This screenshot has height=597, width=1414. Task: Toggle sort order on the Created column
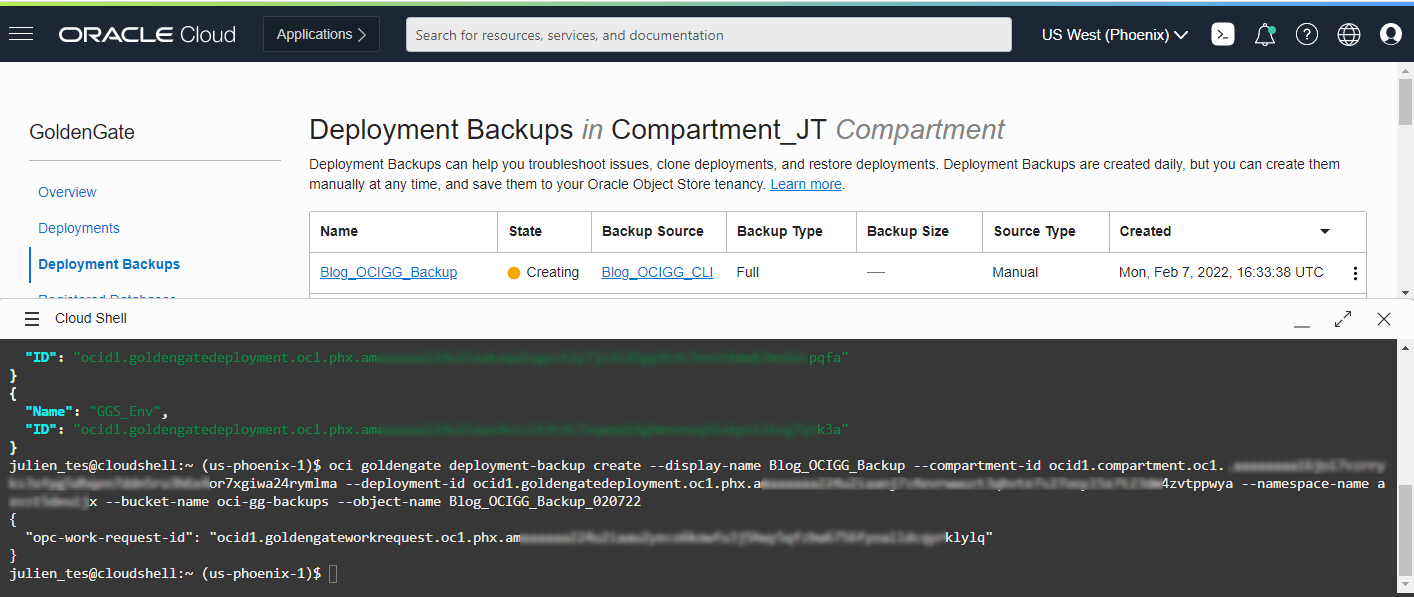(x=1324, y=231)
